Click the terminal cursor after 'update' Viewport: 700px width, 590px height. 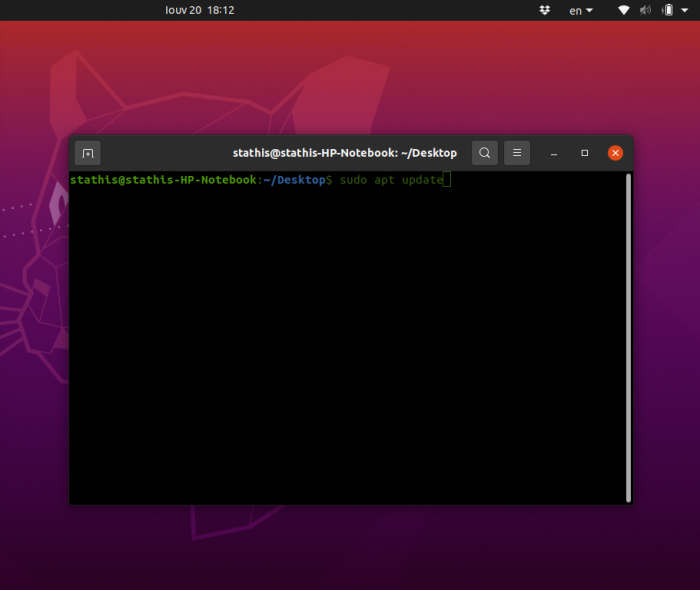(x=448, y=180)
